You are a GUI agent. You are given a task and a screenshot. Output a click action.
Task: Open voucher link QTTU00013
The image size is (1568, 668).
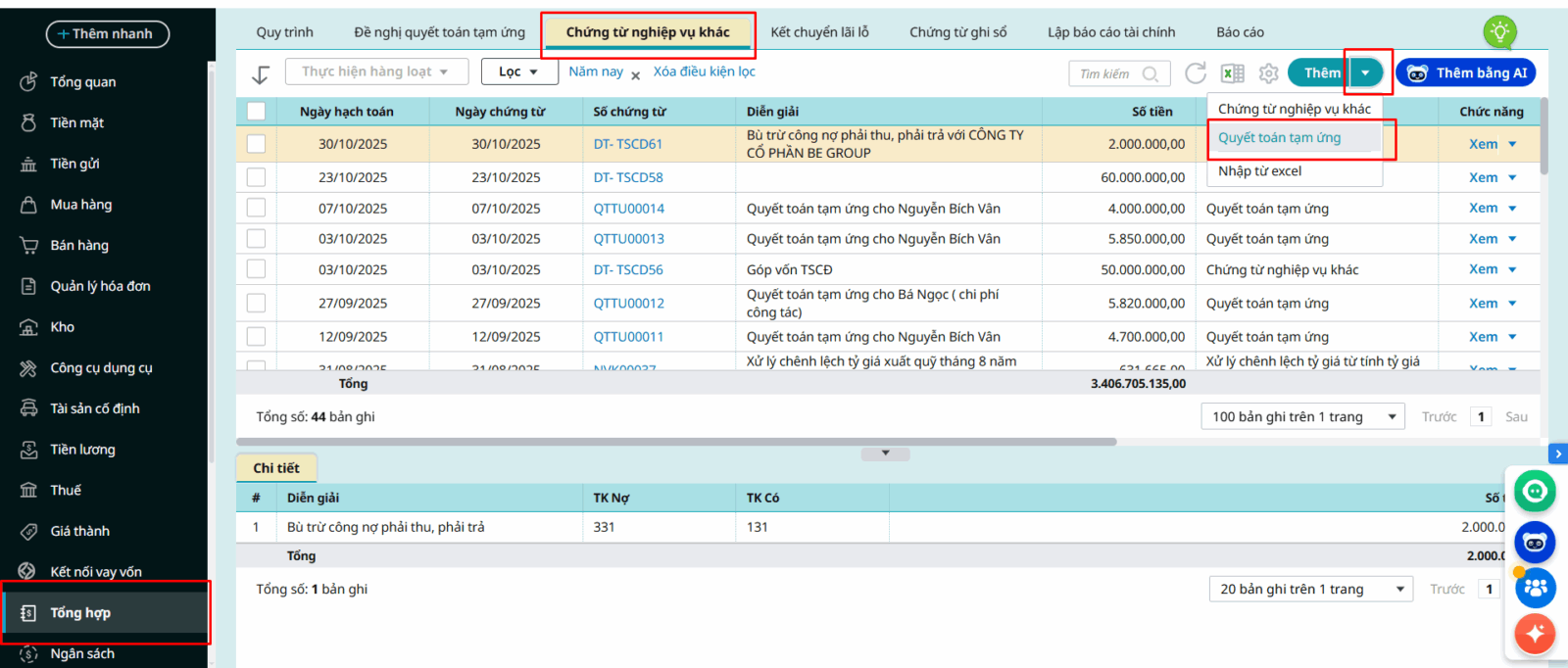click(628, 239)
